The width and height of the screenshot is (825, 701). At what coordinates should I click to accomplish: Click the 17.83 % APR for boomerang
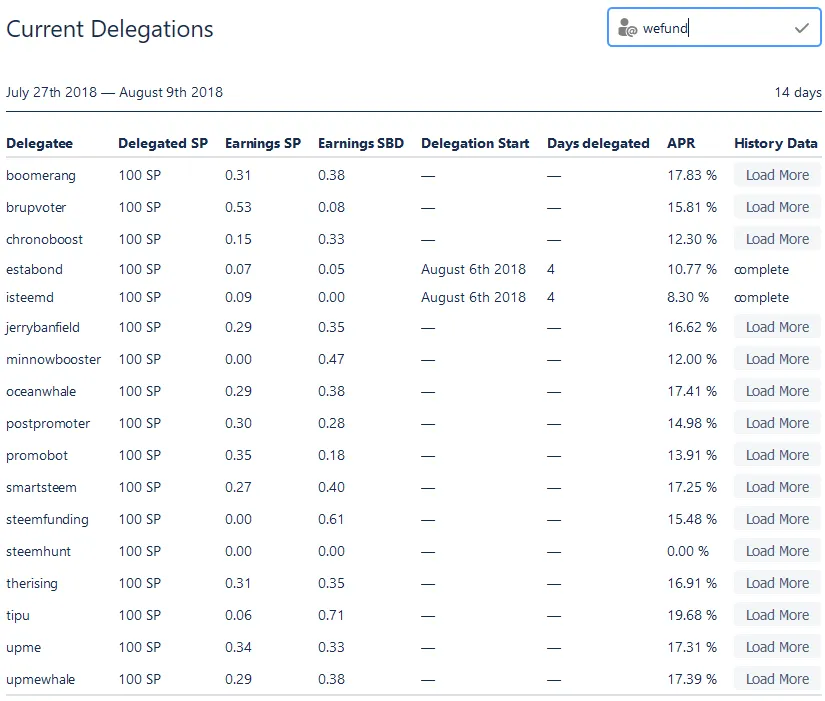(x=692, y=175)
